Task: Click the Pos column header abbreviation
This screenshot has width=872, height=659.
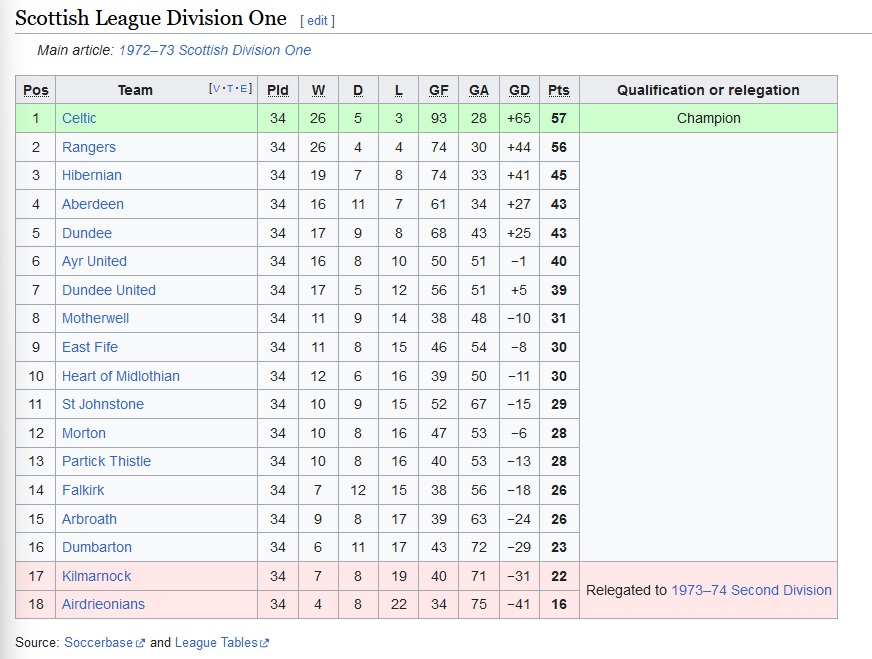Action: click(x=36, y=90)
